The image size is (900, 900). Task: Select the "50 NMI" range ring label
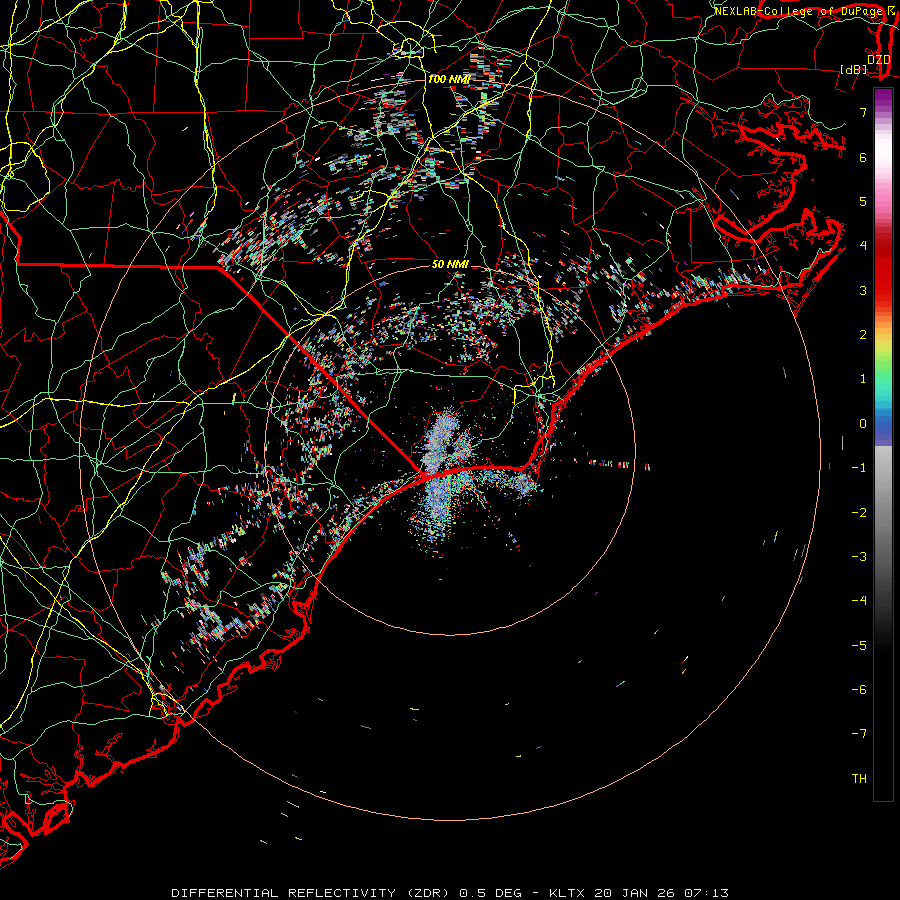point(451,264)
